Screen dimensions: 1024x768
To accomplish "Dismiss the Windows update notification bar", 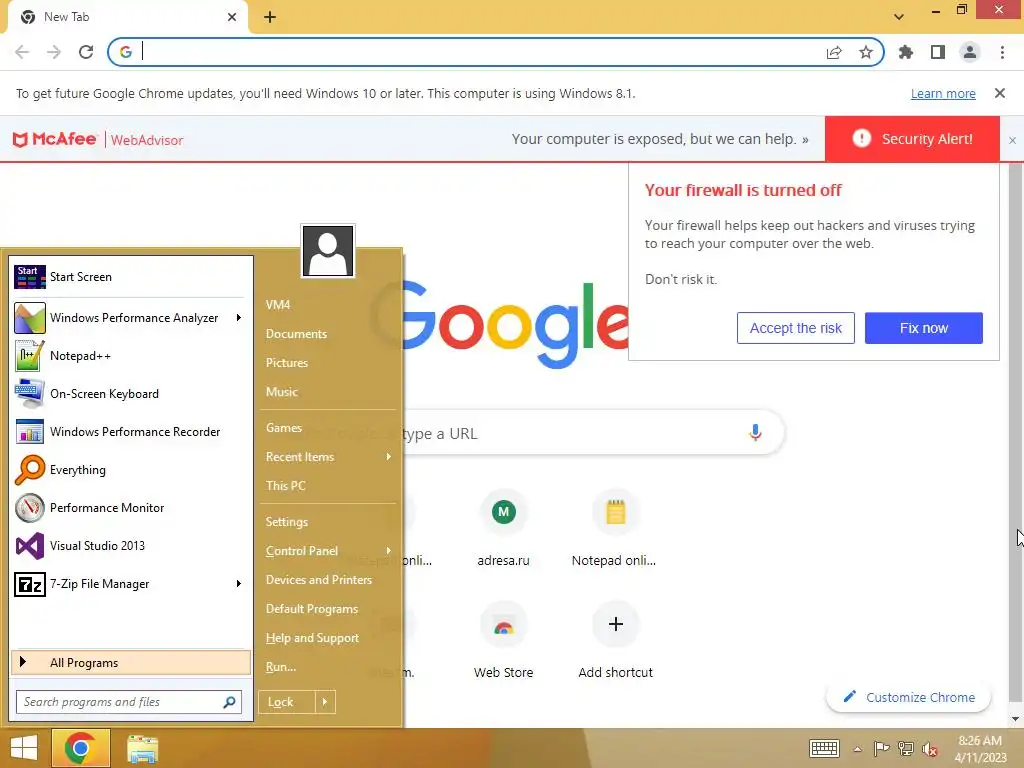I will click(999, 93).
